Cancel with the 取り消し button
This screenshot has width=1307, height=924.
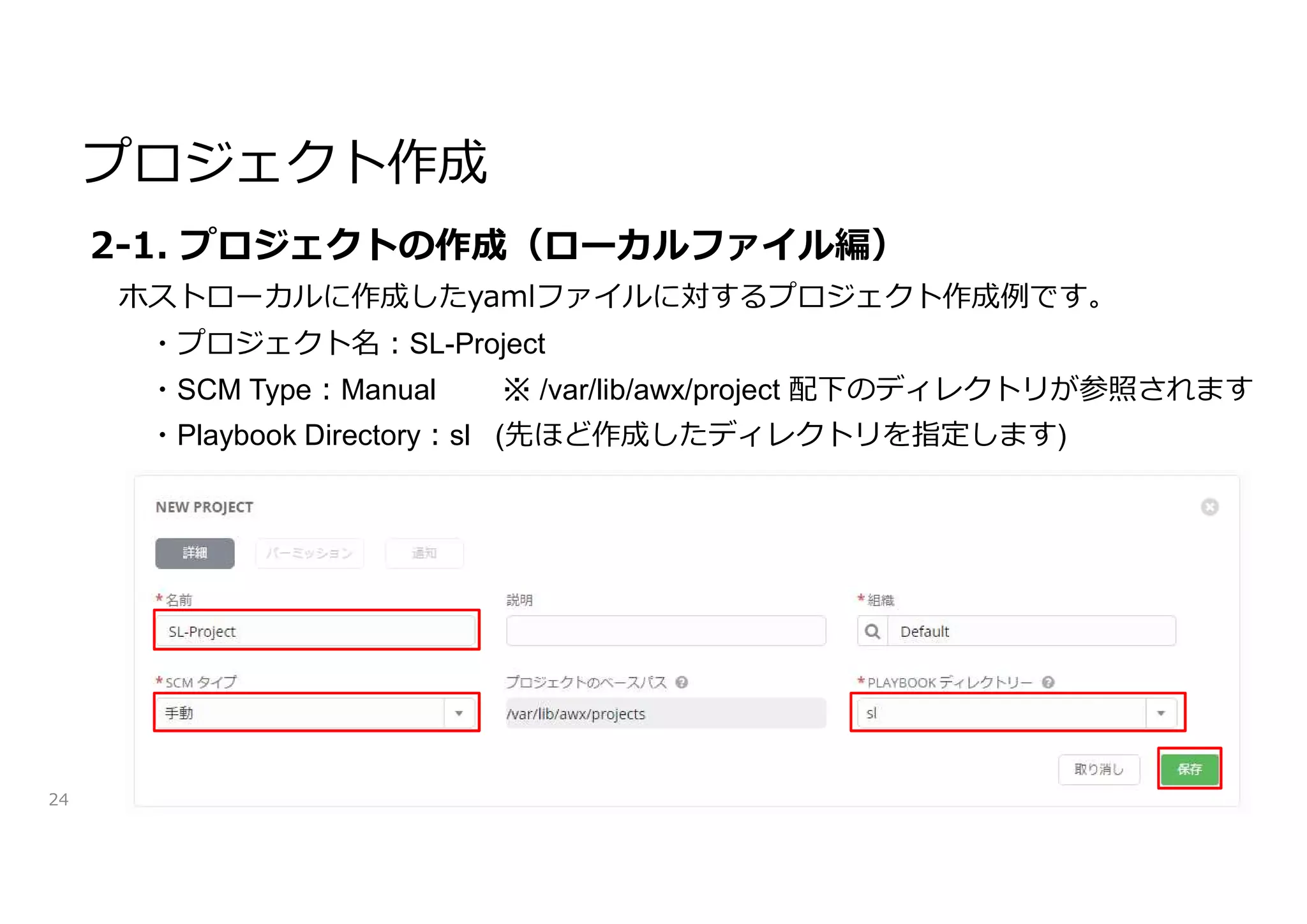[x=1099, y=770]
